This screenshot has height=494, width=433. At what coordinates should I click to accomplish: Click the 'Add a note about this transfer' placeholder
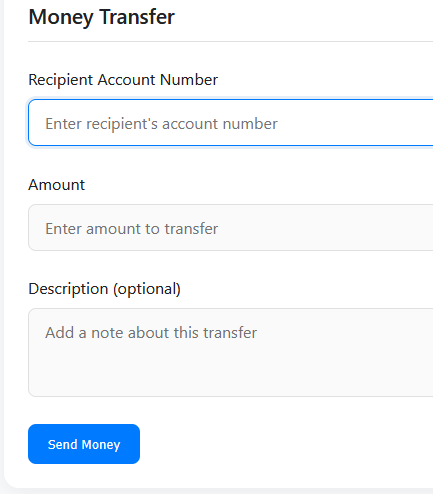pos(151,333)
